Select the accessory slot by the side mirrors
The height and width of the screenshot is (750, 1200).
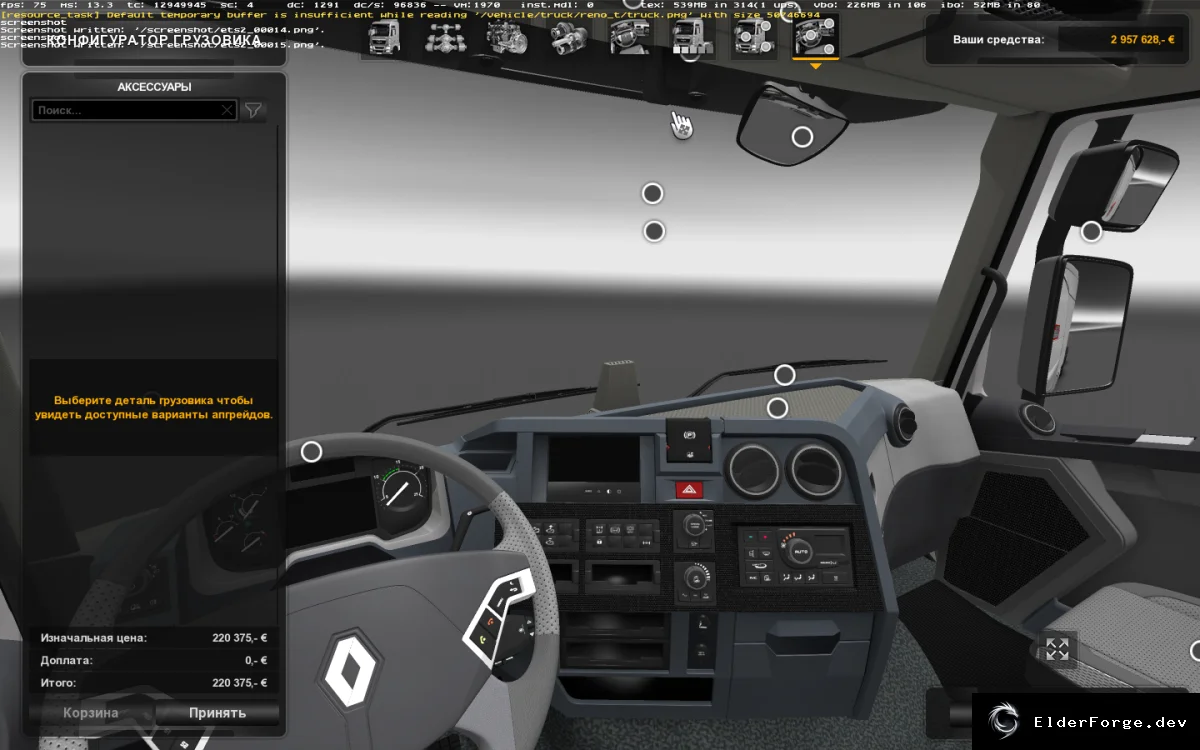1091,231
